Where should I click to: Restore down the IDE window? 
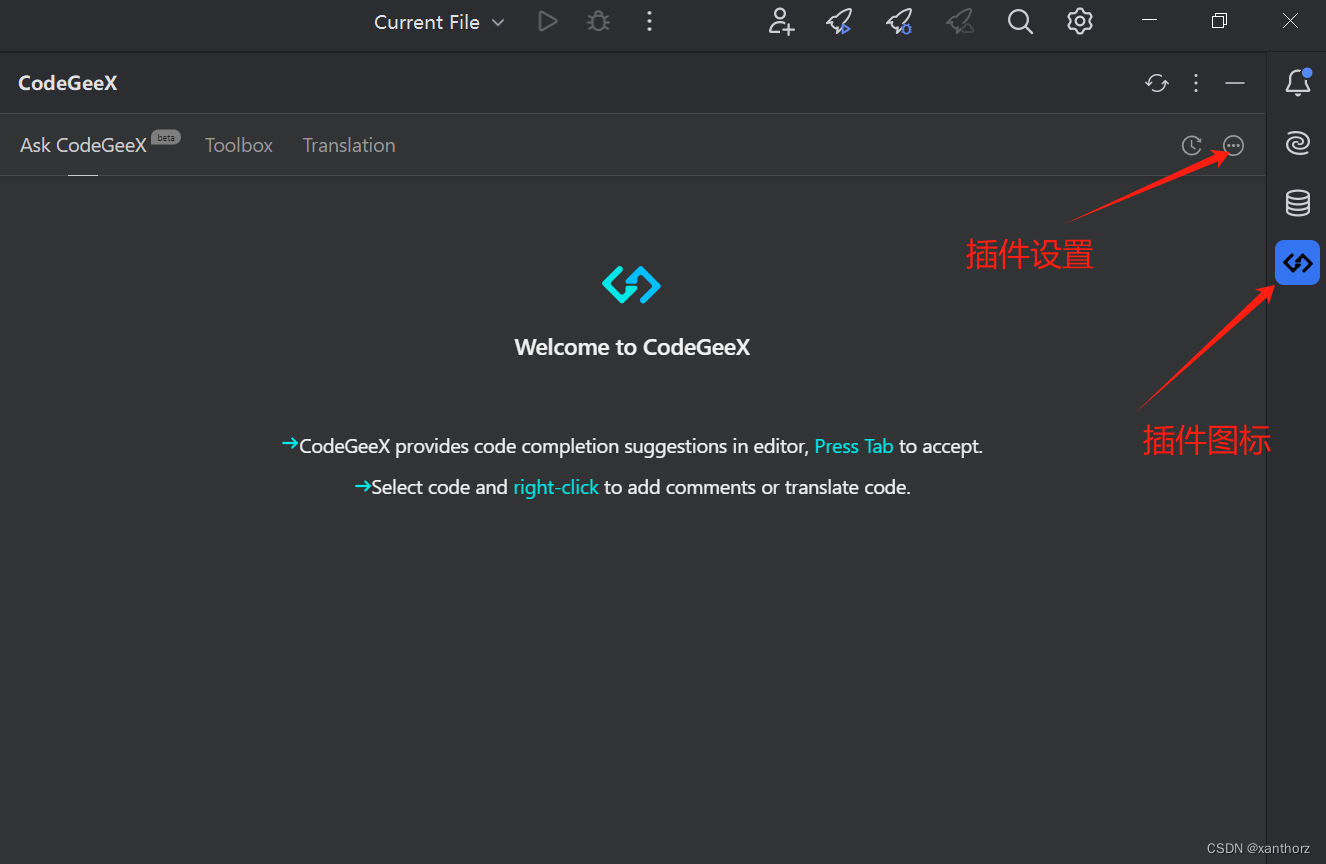1219,21
